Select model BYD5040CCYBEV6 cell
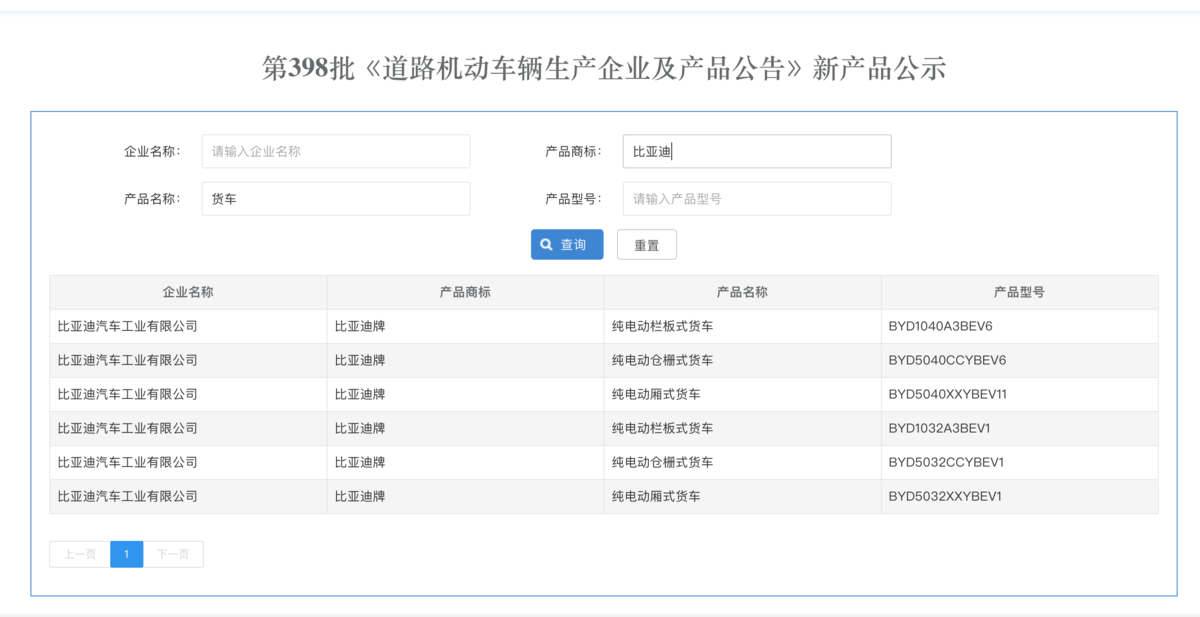 point(947,360)
